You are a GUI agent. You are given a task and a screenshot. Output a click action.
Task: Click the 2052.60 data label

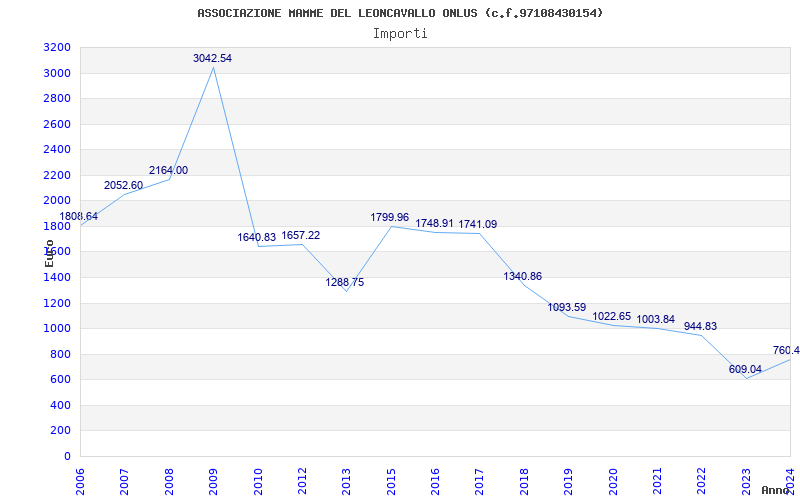click(123, 185)
